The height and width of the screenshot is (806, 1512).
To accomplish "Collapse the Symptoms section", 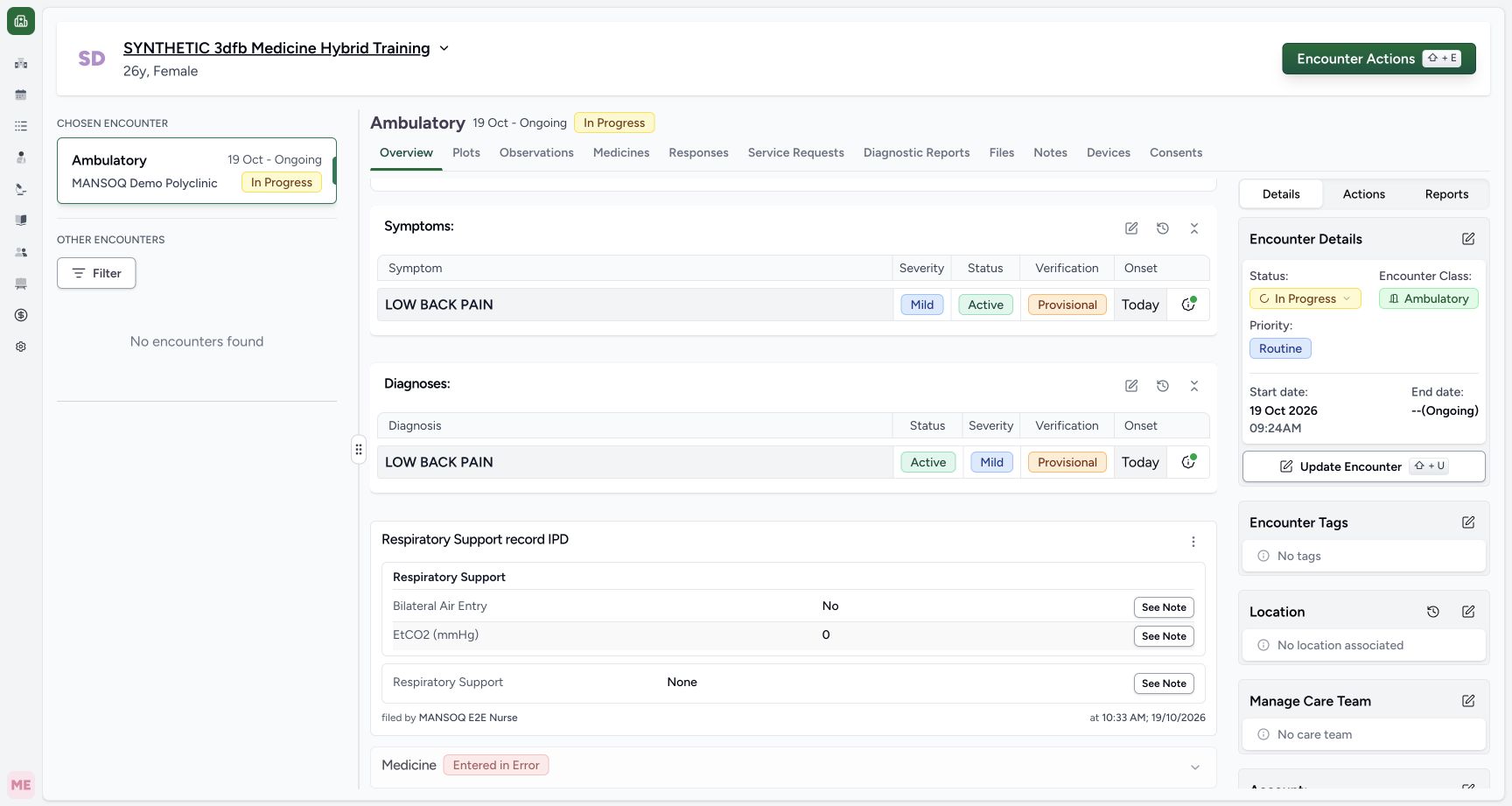I will 1194,228.
